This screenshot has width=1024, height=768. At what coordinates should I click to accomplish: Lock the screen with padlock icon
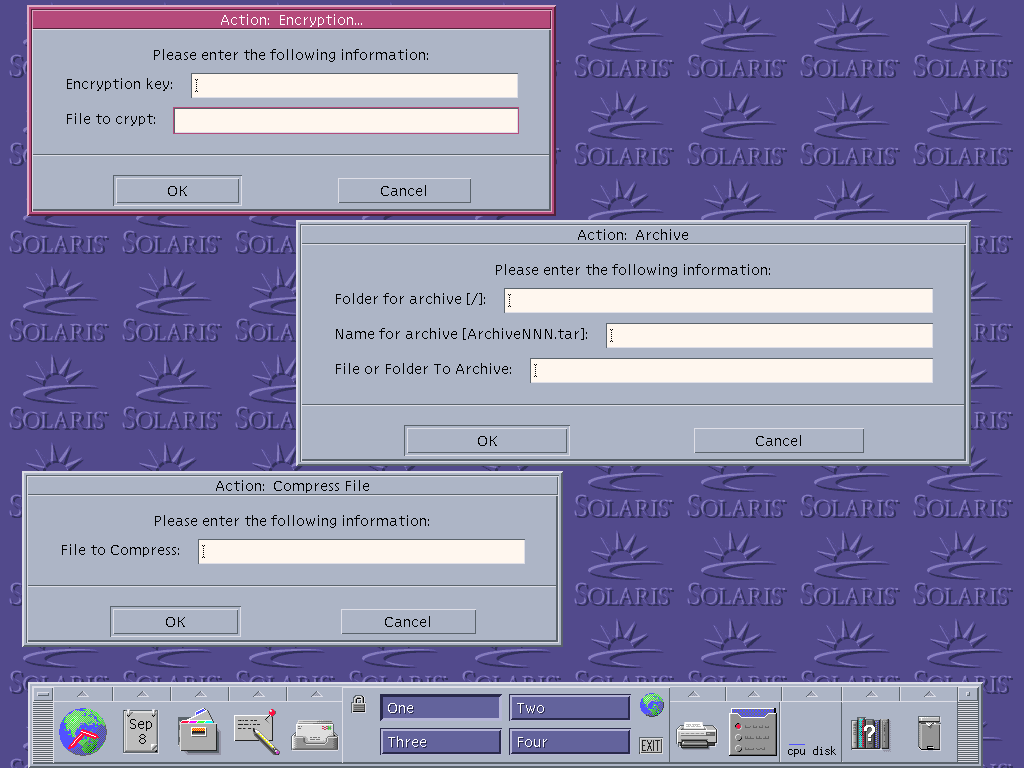point(358,704)
